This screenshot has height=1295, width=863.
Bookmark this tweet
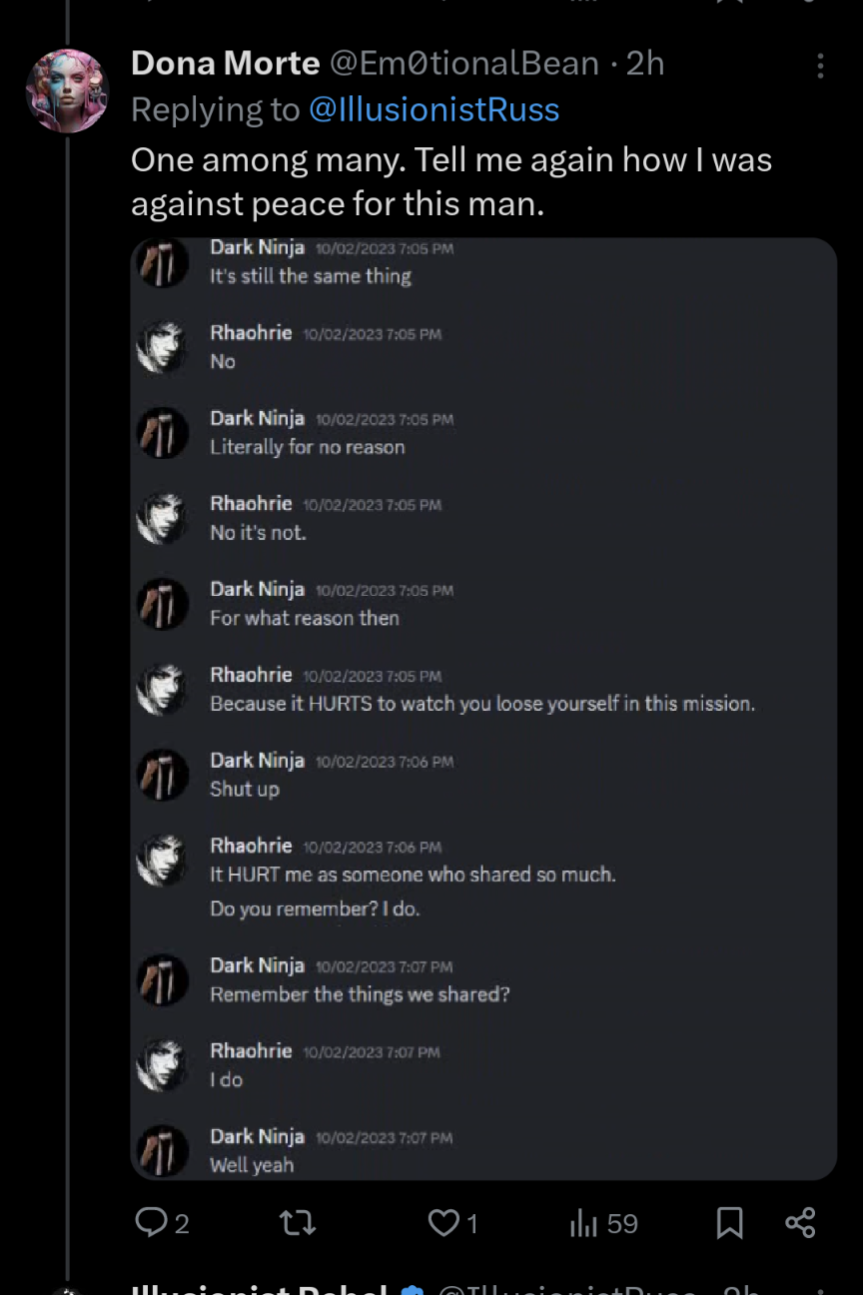click(730, 1222)
